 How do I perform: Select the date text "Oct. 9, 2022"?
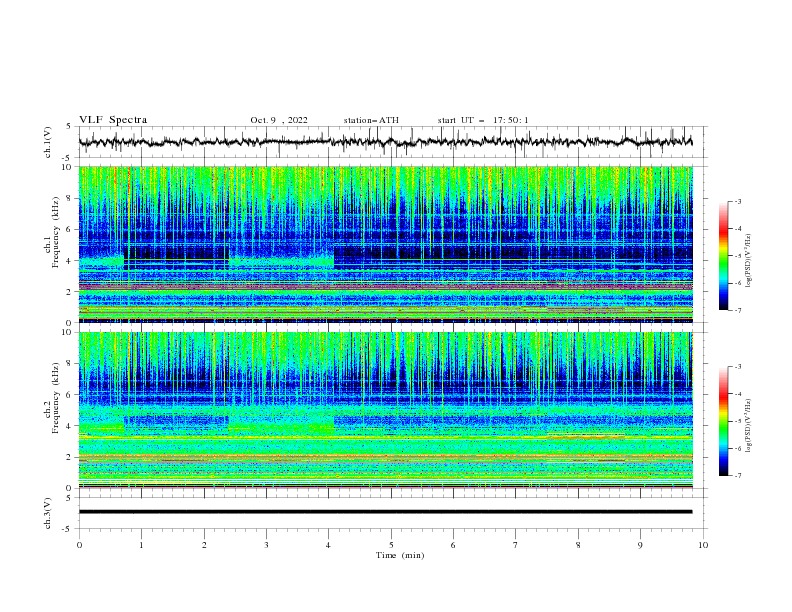coord(279,120)
